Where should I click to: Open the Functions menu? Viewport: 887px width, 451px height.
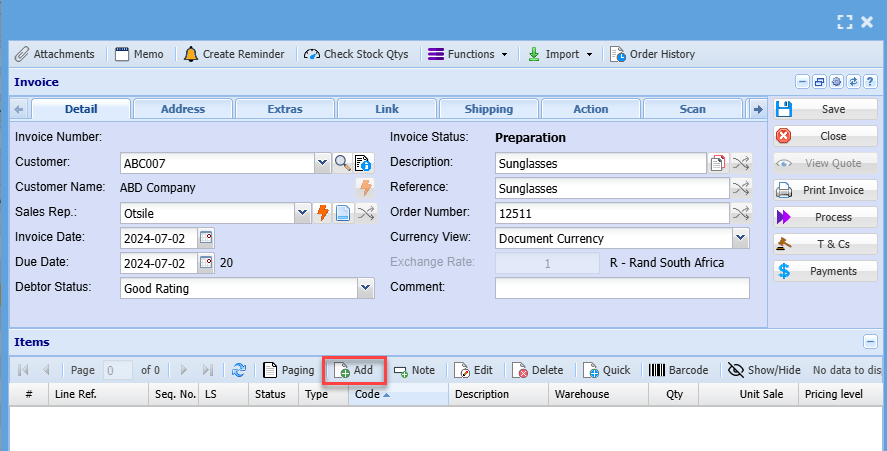(x=468, y=54)
